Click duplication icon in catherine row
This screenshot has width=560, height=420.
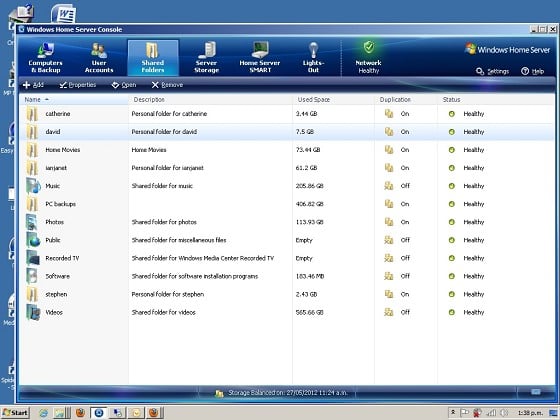click(x=389, y=114)
